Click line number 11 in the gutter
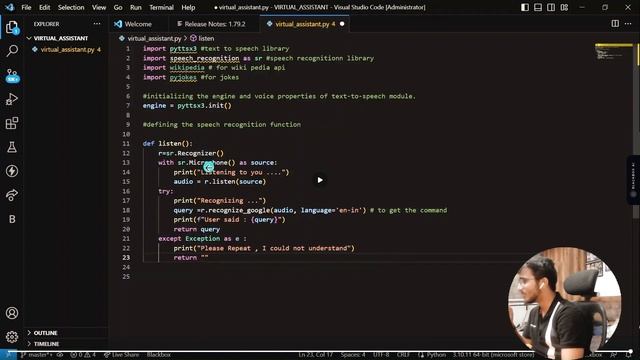This screenshot has height=360, width=640. pos(126,144)
